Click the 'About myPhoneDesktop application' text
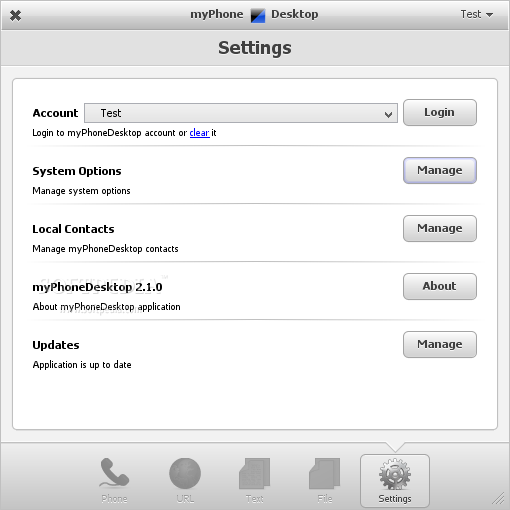Viewport: 510px width, 510px height. pyautogui.click(x=106, y=307)
